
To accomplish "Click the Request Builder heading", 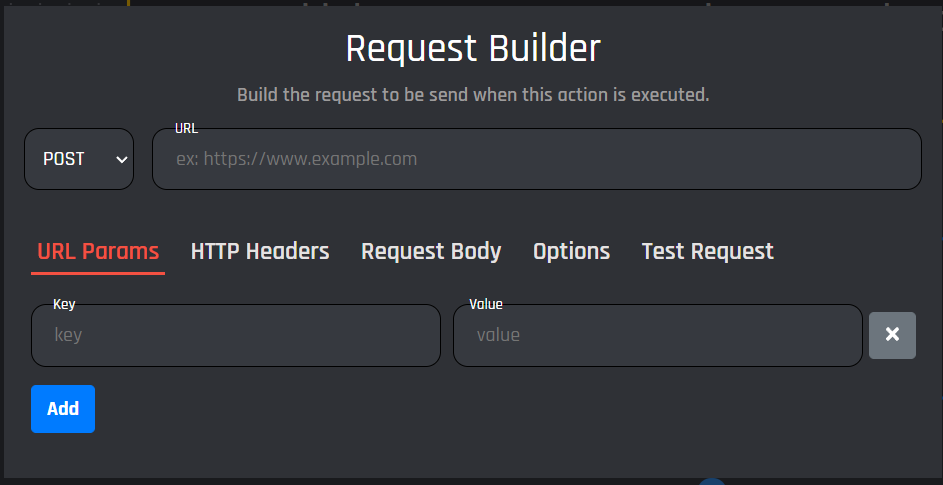I will 473,48.
